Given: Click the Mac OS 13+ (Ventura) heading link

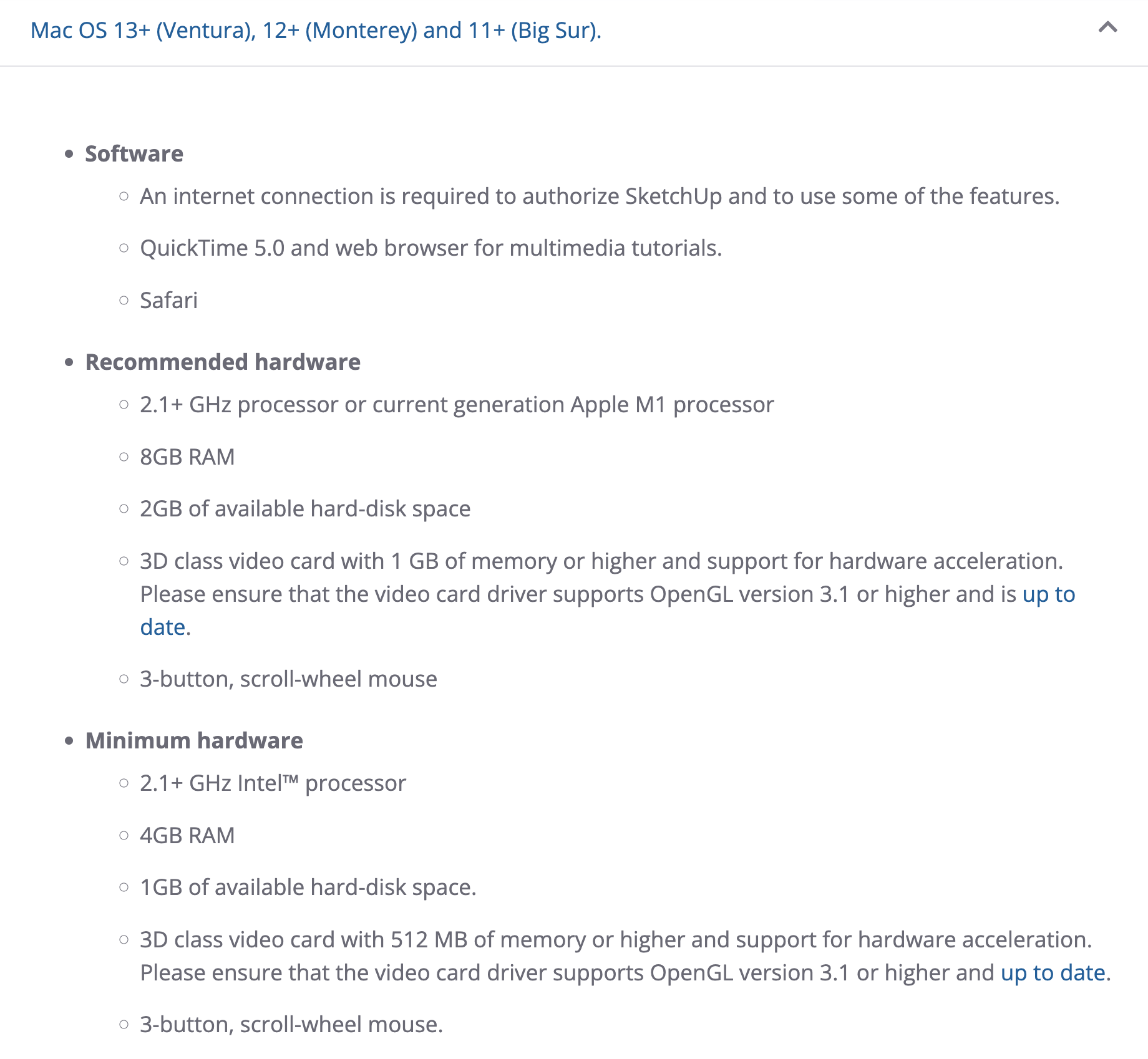Looking at the screenshot, I should click(316, 31).
